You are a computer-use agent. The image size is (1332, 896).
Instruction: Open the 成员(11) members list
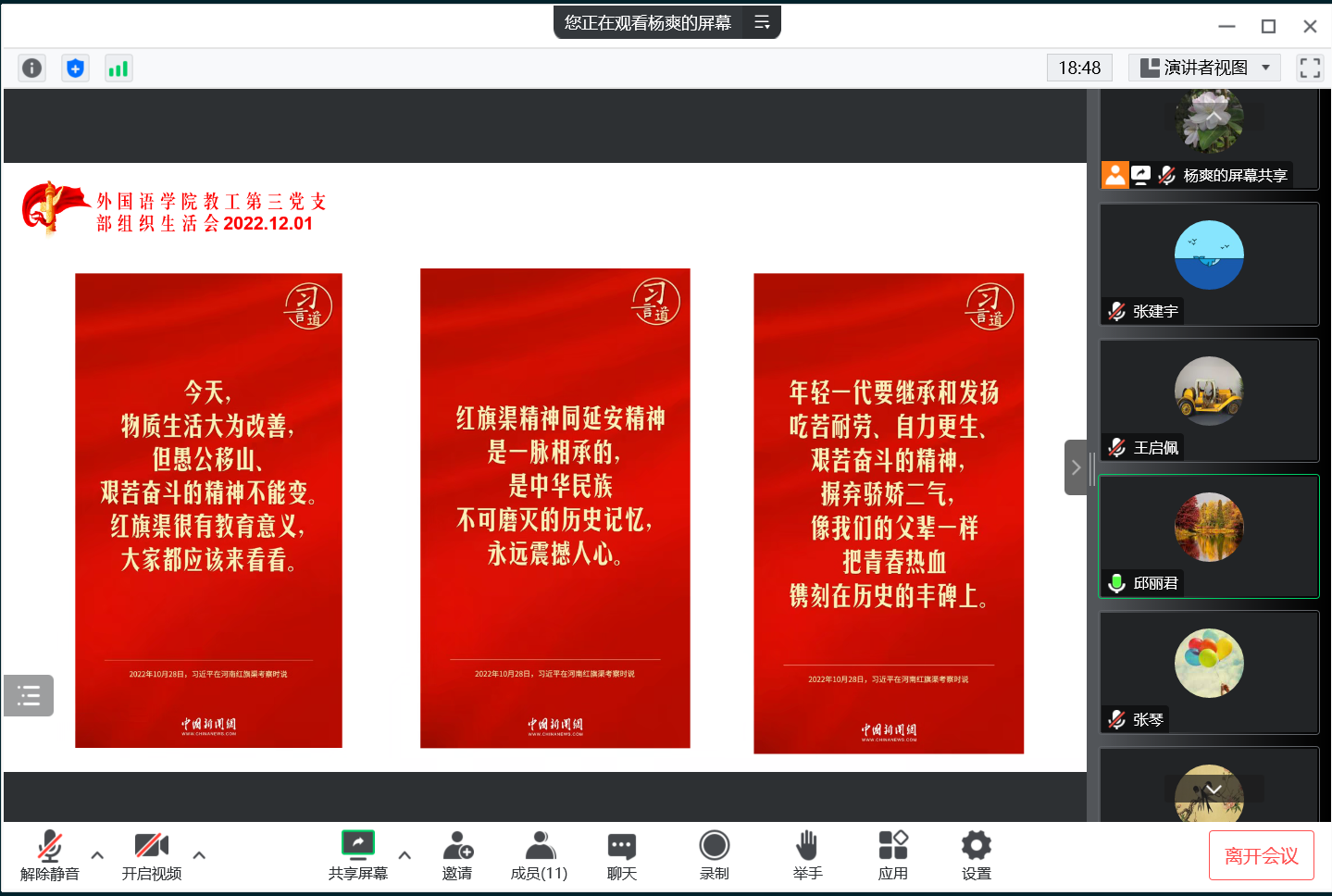point(539,855)
